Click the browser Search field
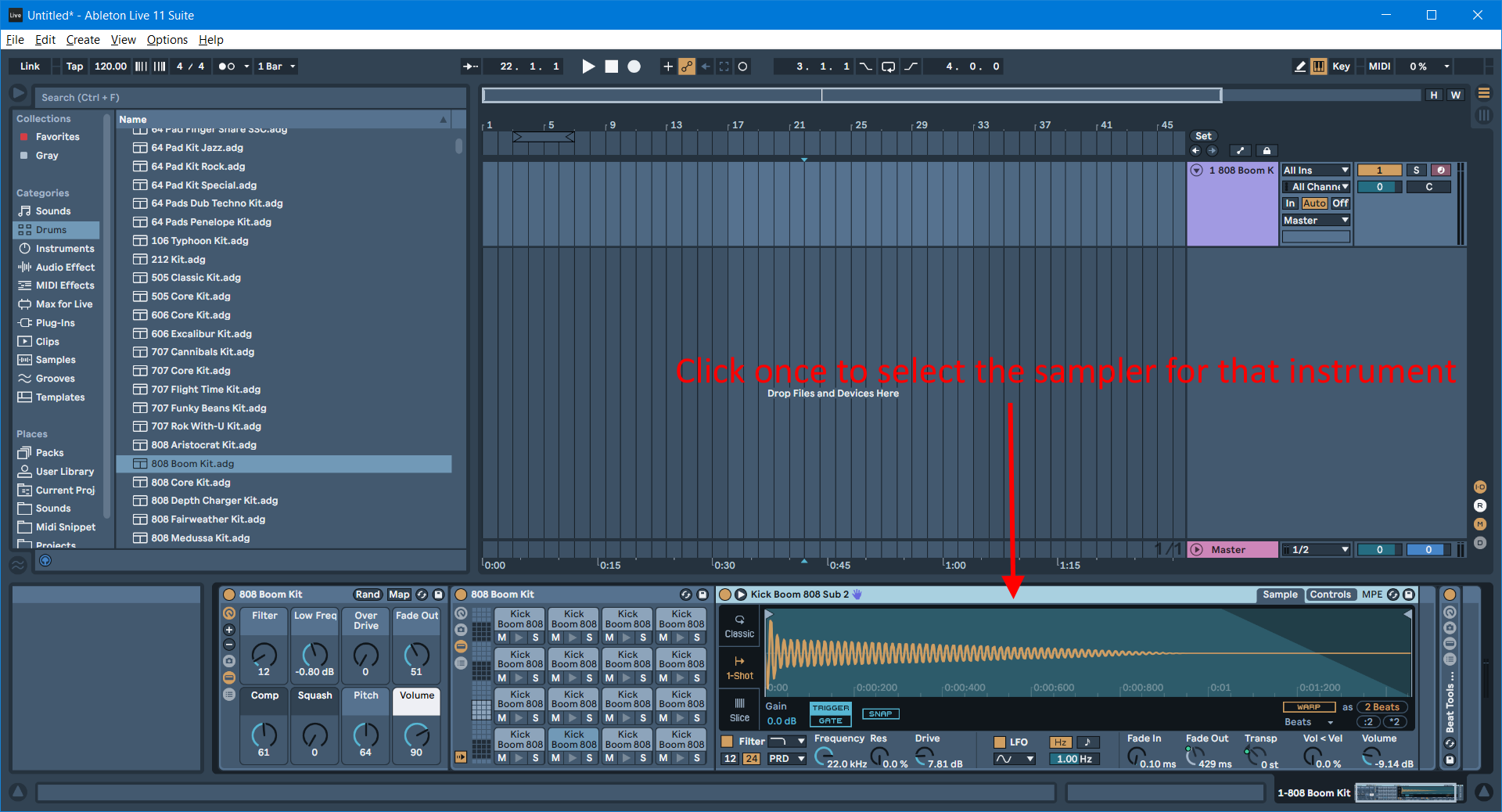This screenshot has width=1502, height=812. coord(250,98)
